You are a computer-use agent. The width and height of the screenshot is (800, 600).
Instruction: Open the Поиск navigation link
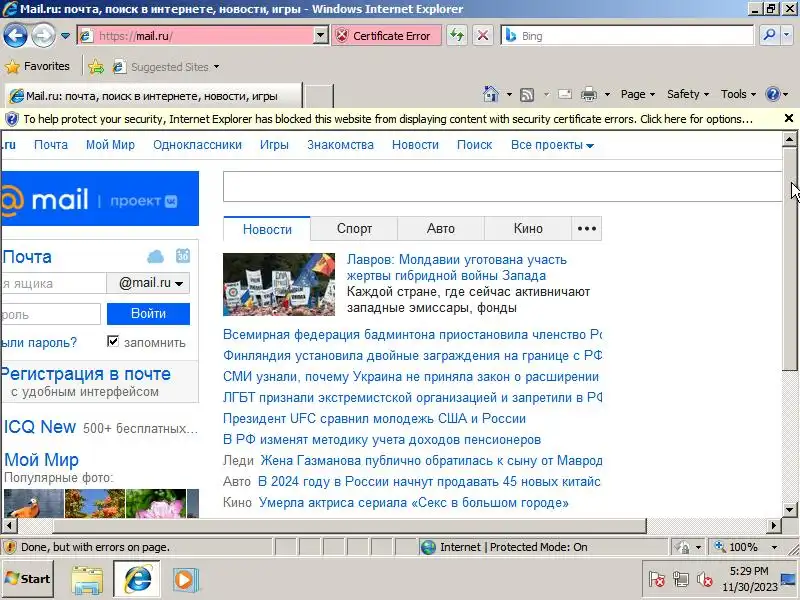474,145
